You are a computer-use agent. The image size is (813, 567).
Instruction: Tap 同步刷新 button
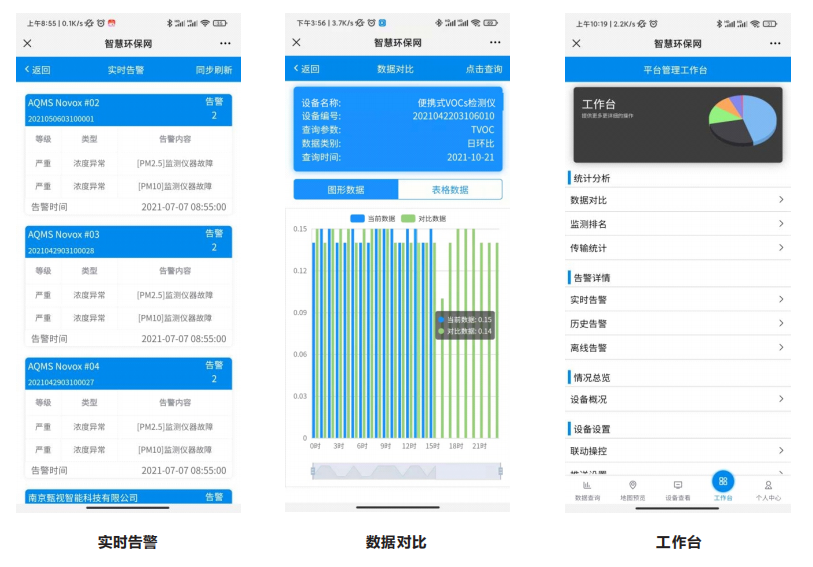point(214,70)
